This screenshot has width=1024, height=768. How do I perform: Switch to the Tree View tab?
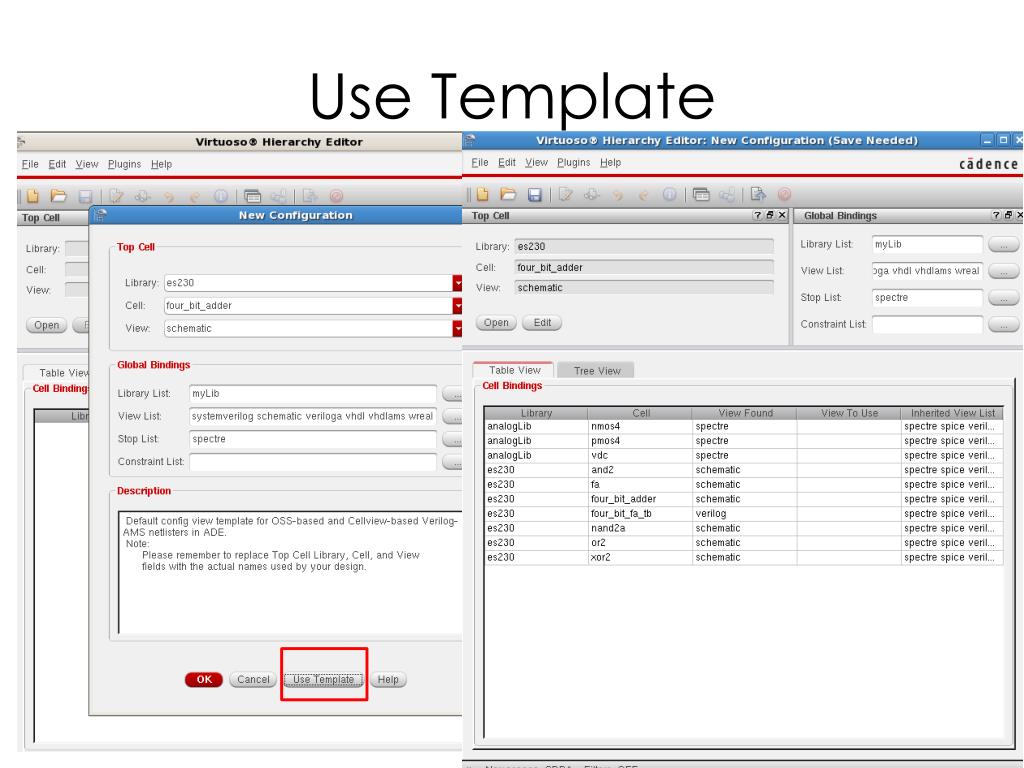pos(596,371)
